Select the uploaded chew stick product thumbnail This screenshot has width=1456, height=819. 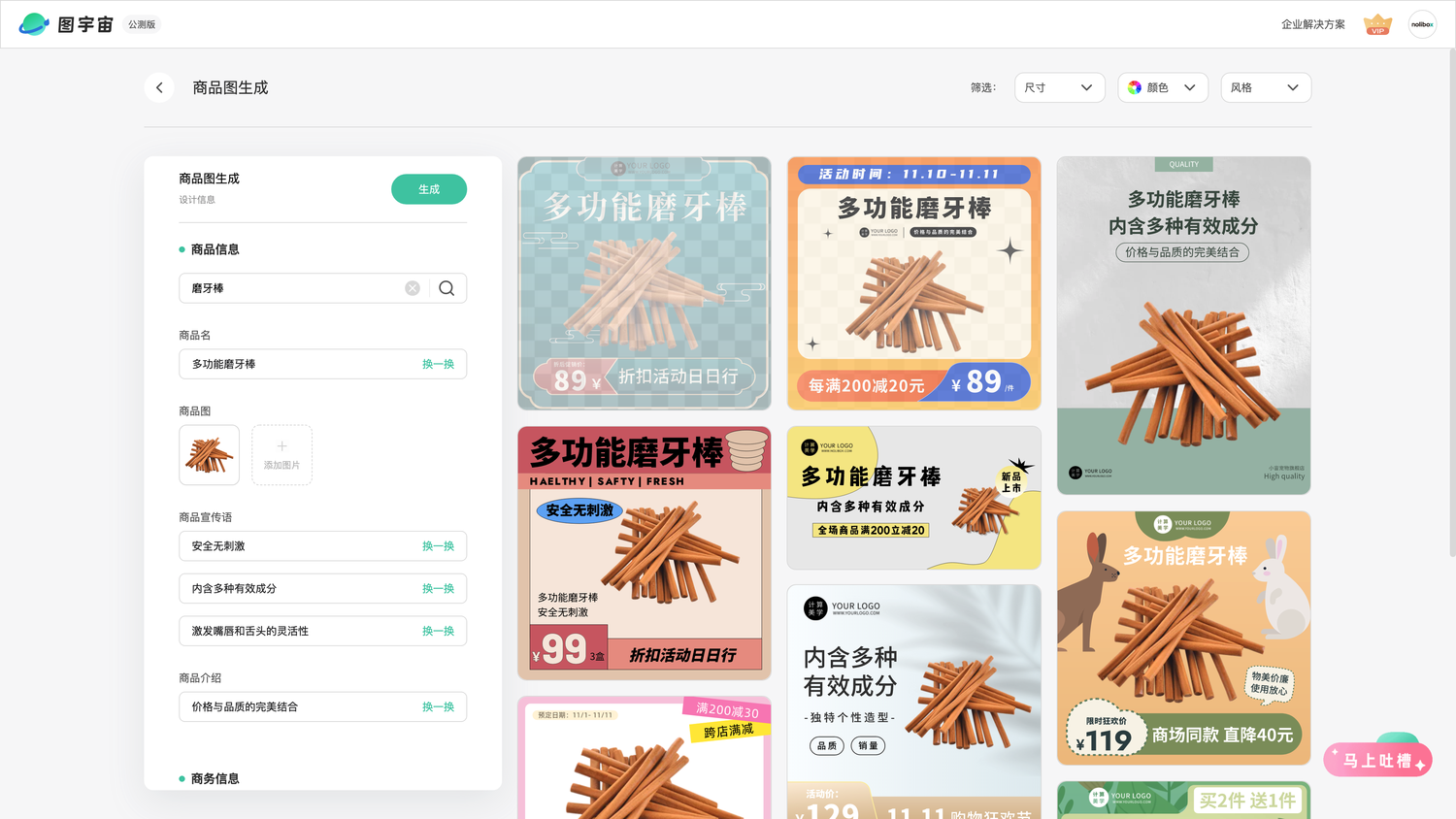(209, 455)
